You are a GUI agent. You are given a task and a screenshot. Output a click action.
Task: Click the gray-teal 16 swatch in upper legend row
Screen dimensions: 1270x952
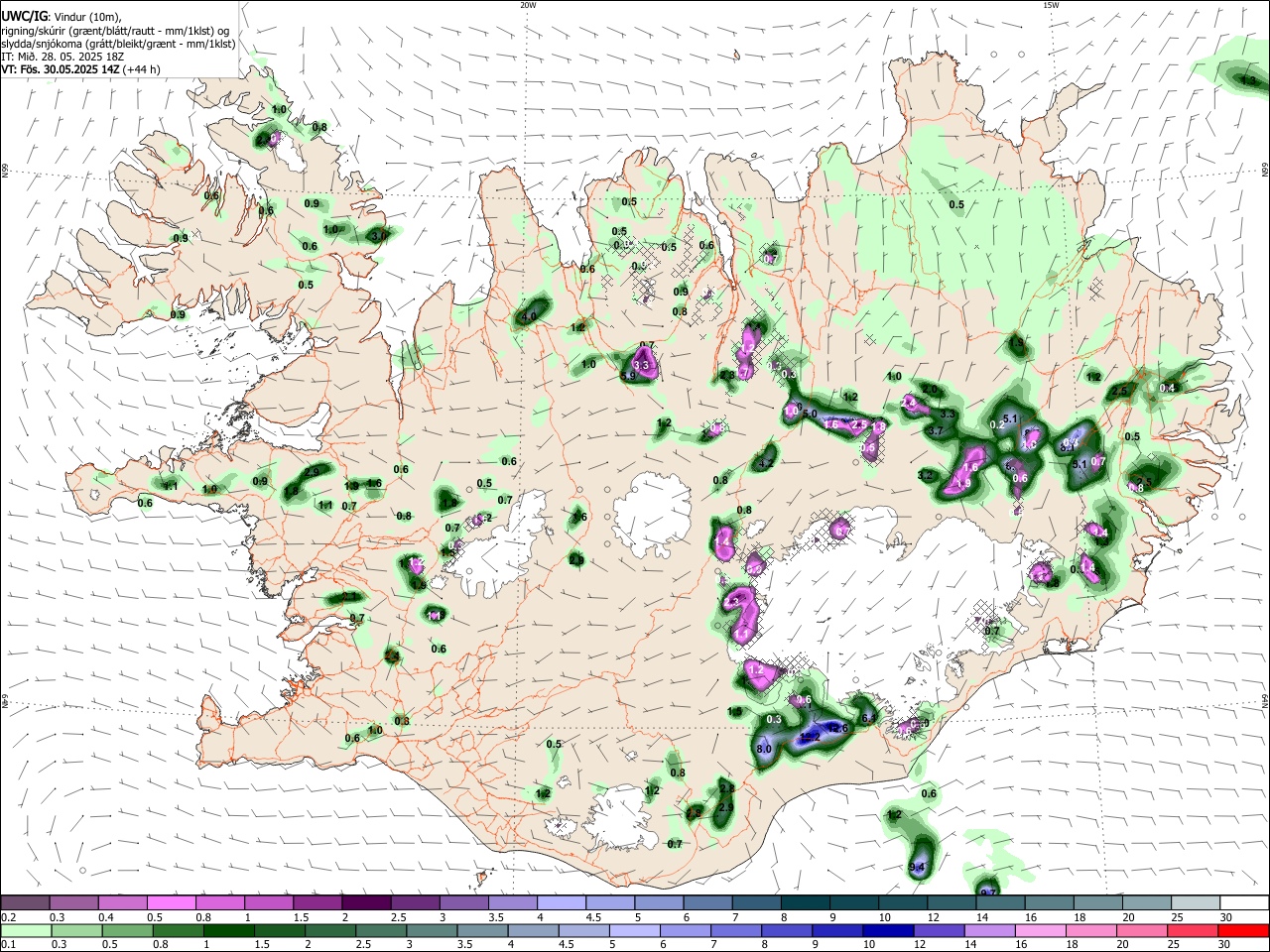click(x=1050, y=903)
